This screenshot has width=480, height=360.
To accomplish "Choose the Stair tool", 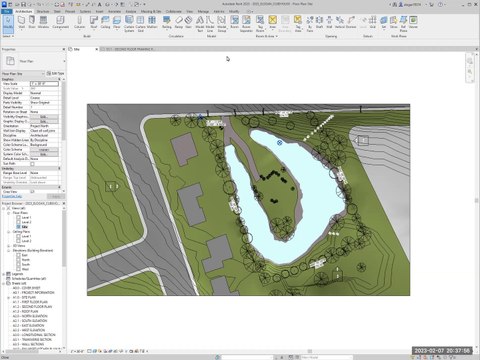I will tap(188, 22).
